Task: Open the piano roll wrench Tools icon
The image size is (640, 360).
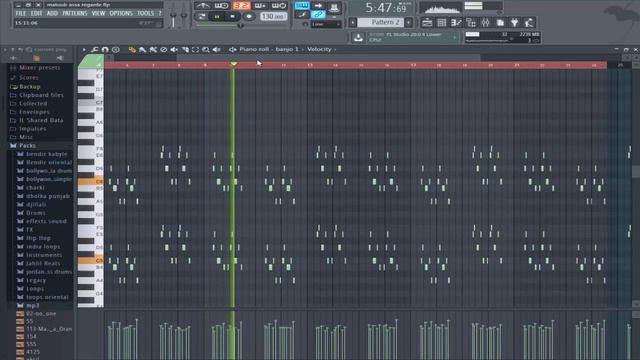Action: [95, 49]
